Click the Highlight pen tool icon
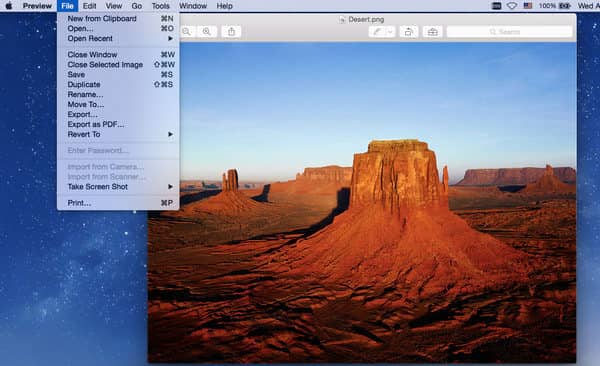The image size is (600, 366). (377, 32)
